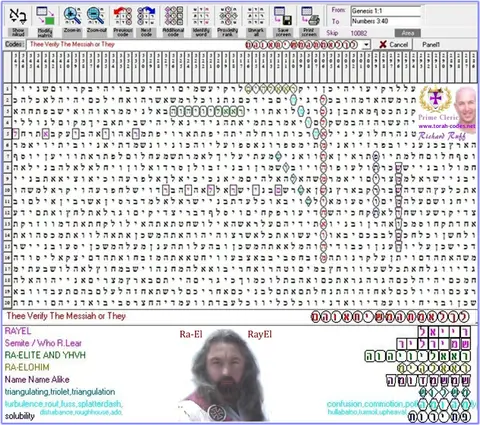Click the red X icon on Cancel
Image resolution: width=480 pixels, height=425 pixels.
[383, 44]
